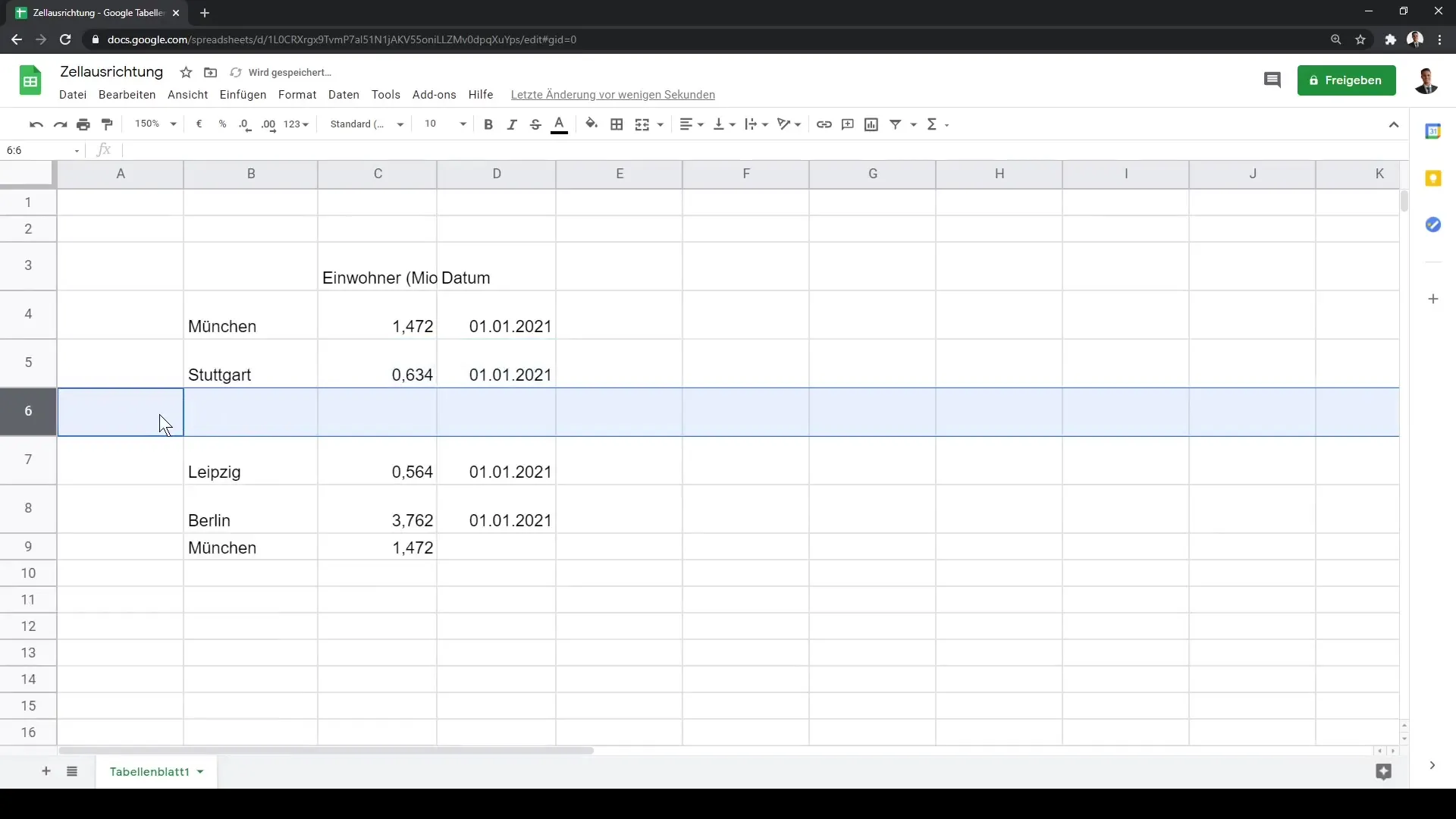
Task: Click the Sheets home logo
Action: [30, 80]
